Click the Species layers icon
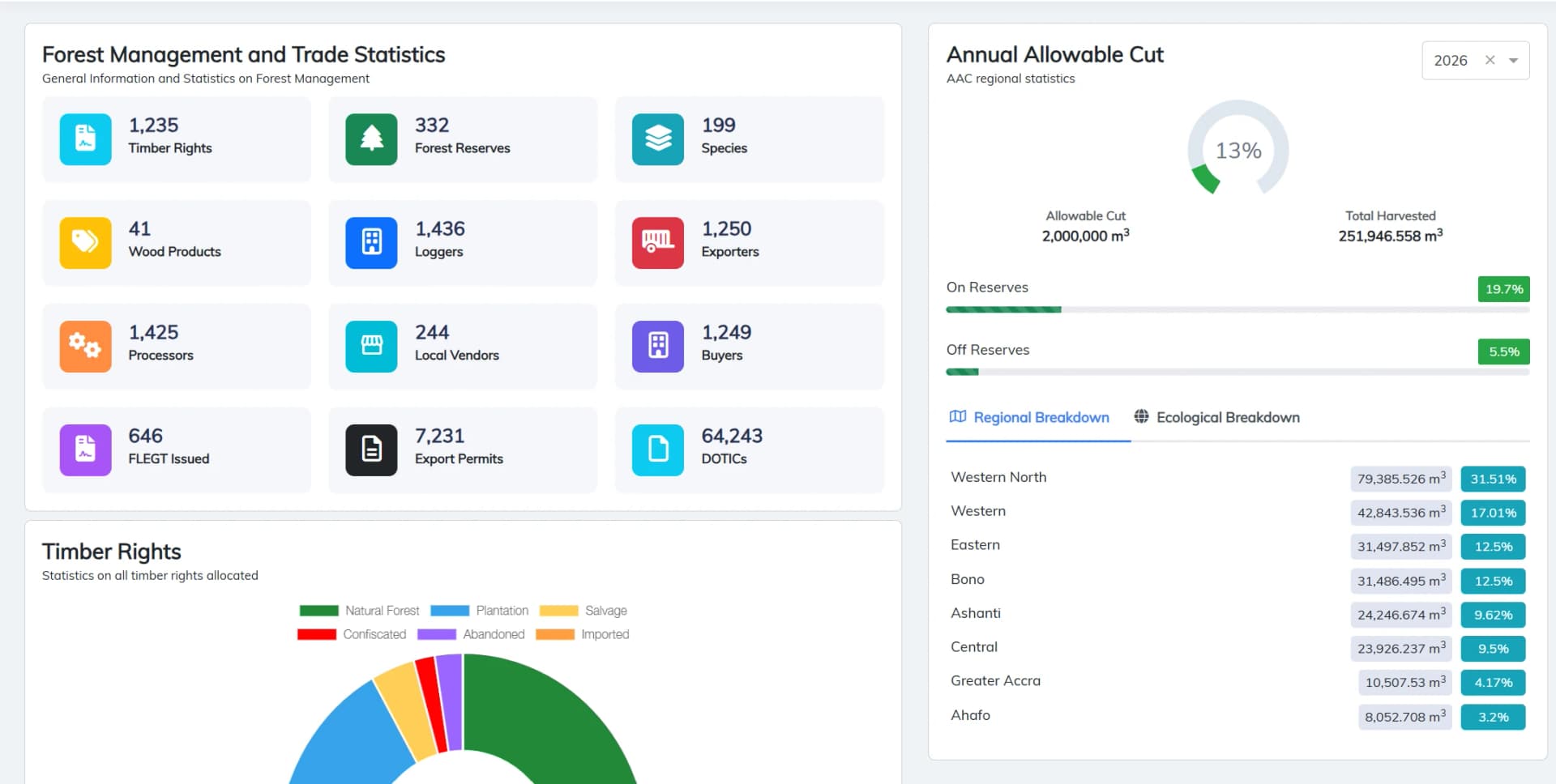The height and width of the screenshot is (784, 1556). [x=658, y=139]
